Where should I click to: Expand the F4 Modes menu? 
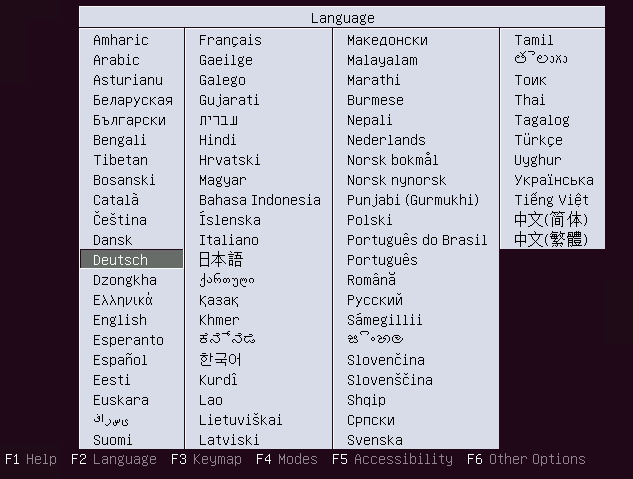click(286, 460)
